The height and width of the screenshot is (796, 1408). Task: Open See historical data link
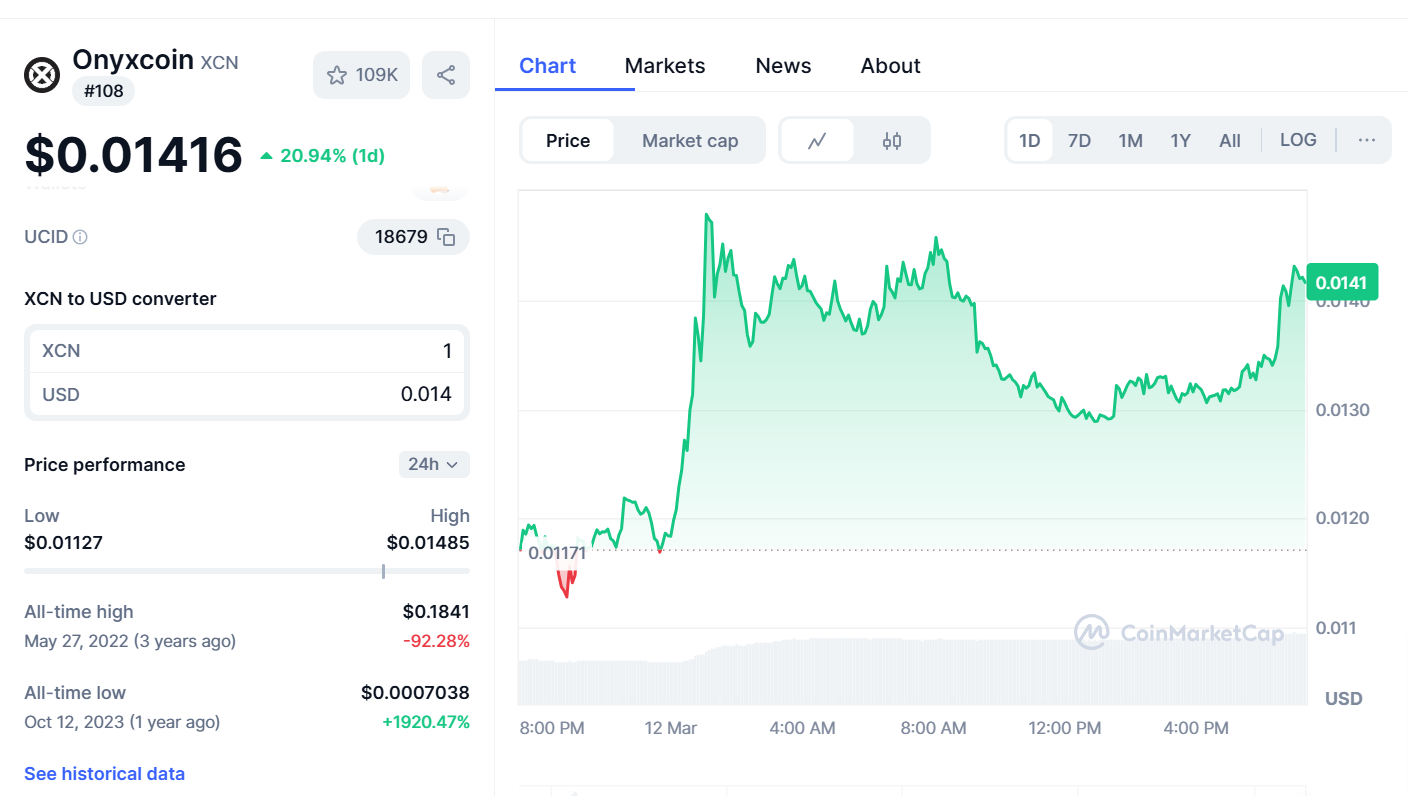[x=104, y=773]
